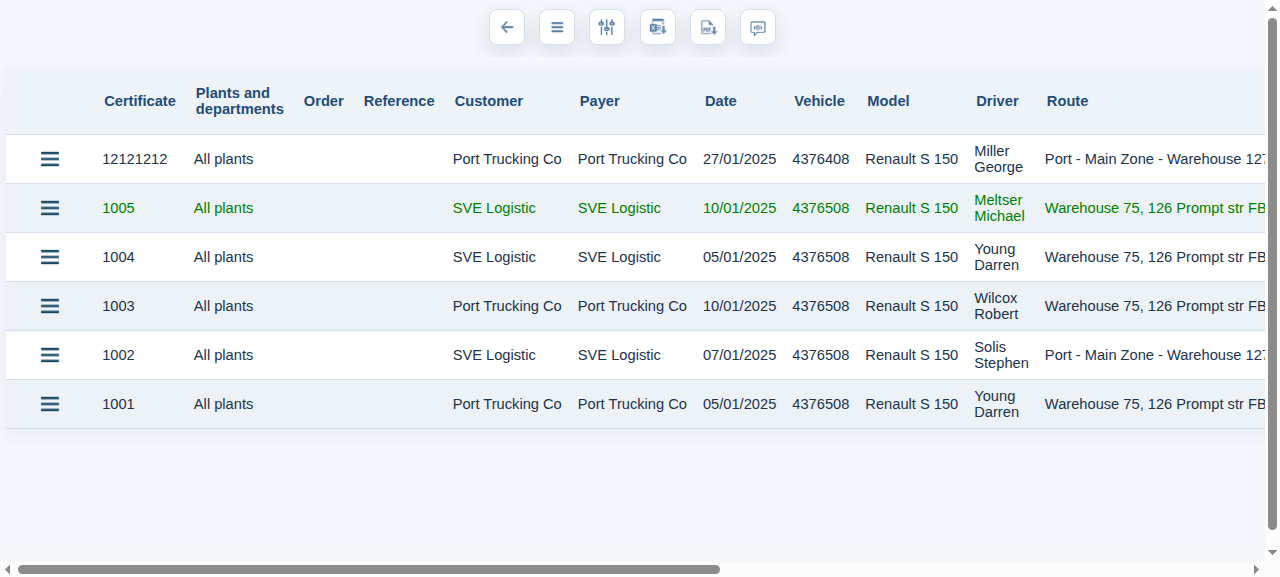Sort by Plants and departments header
Screen dimensions: 1280x577
click(x=240, y=101)
